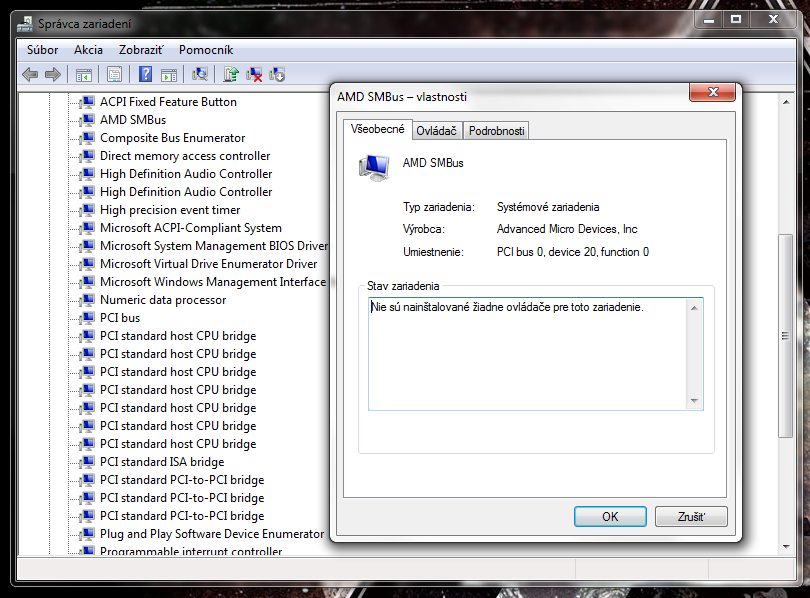Viewport: 810px width, 598px height.
Task: Select the Všeobecné tab
Action: (378, 129)
